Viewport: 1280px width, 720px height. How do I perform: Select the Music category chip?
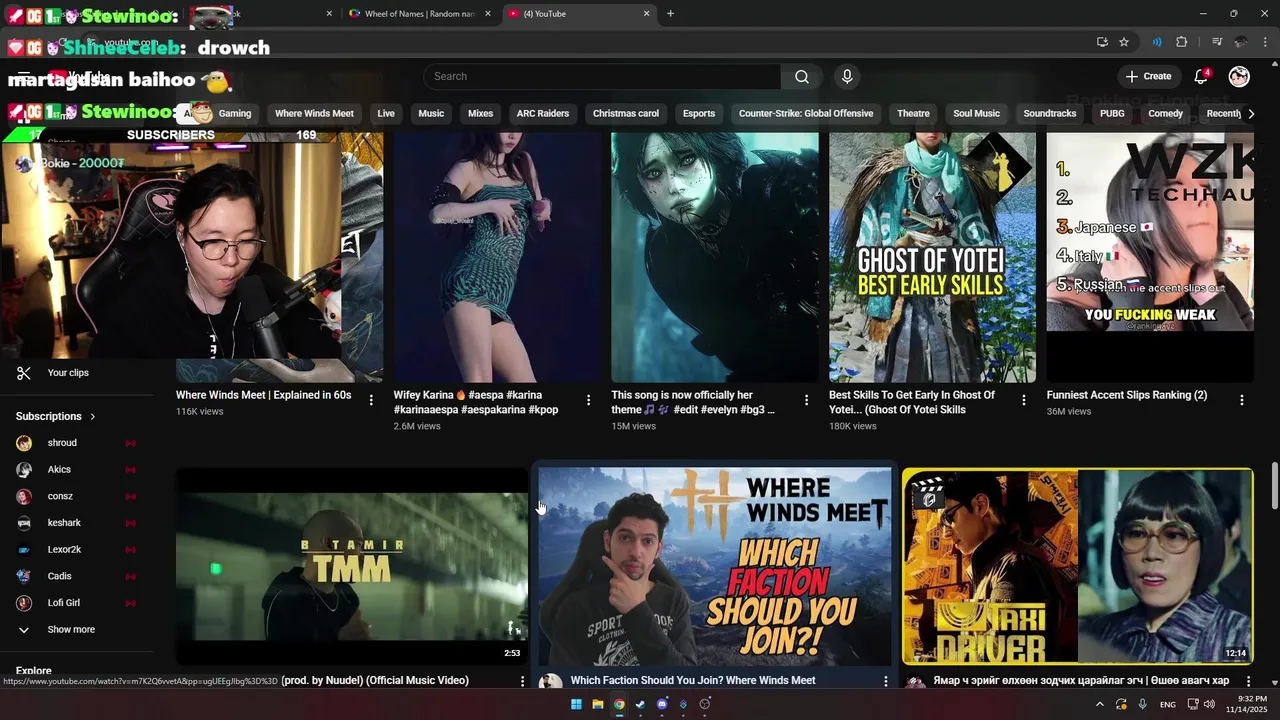point(431,114)
